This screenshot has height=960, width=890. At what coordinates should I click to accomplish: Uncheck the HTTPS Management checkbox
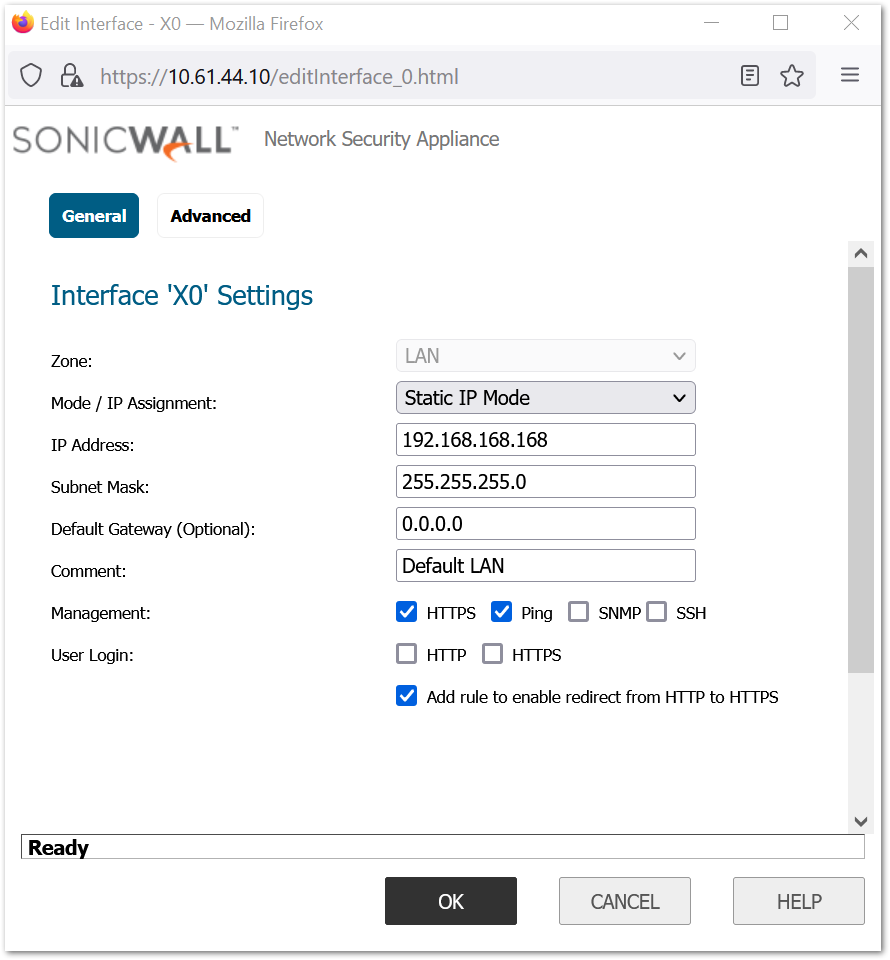406,612
